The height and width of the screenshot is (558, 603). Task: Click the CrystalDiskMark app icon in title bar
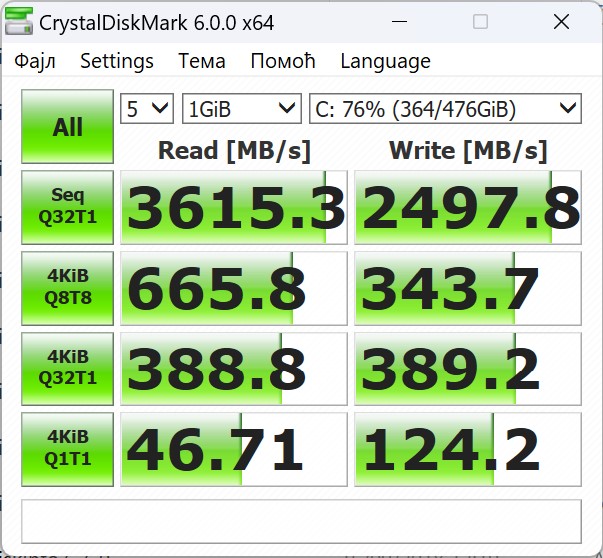point(19,22)
